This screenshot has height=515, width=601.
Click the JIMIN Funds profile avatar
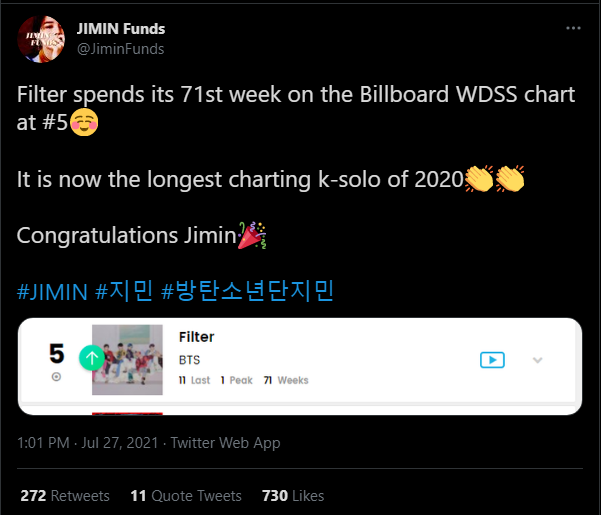[x=41, y=39]
